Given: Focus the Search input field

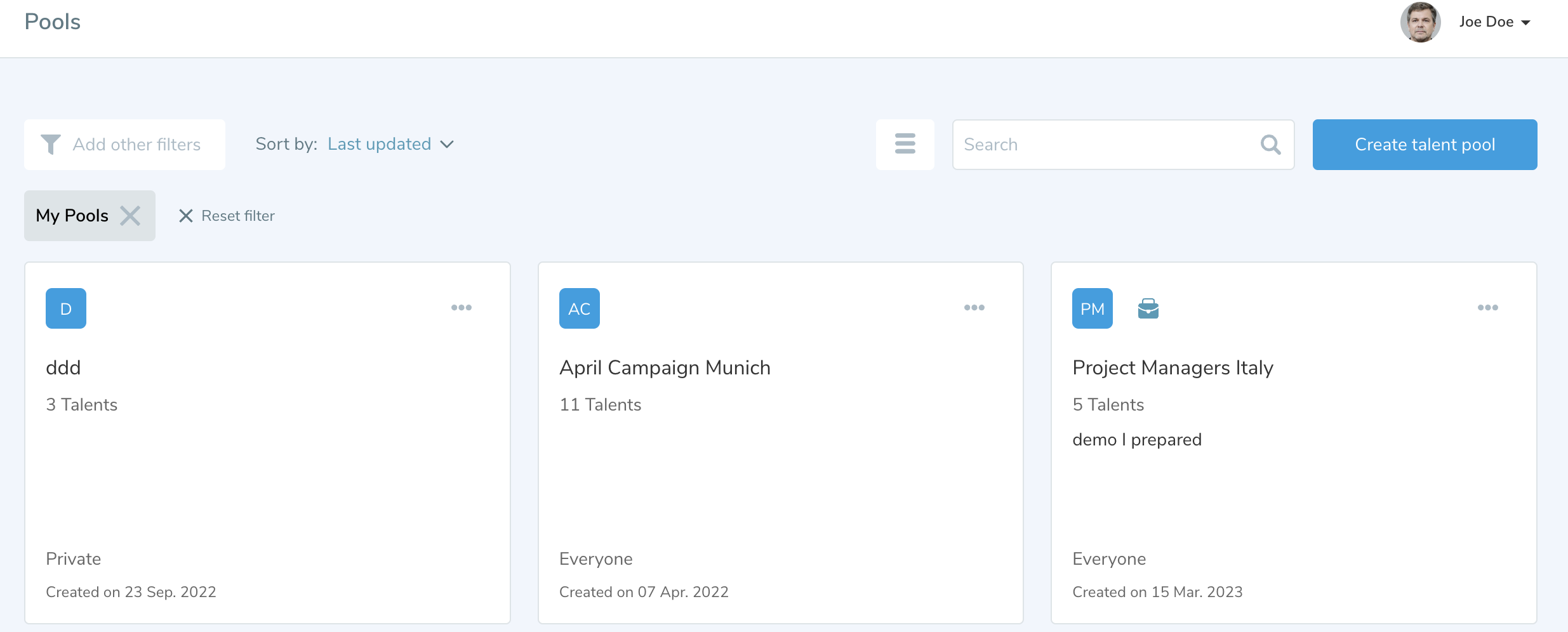Looking at the screenshot, I should pos(1105,145).
